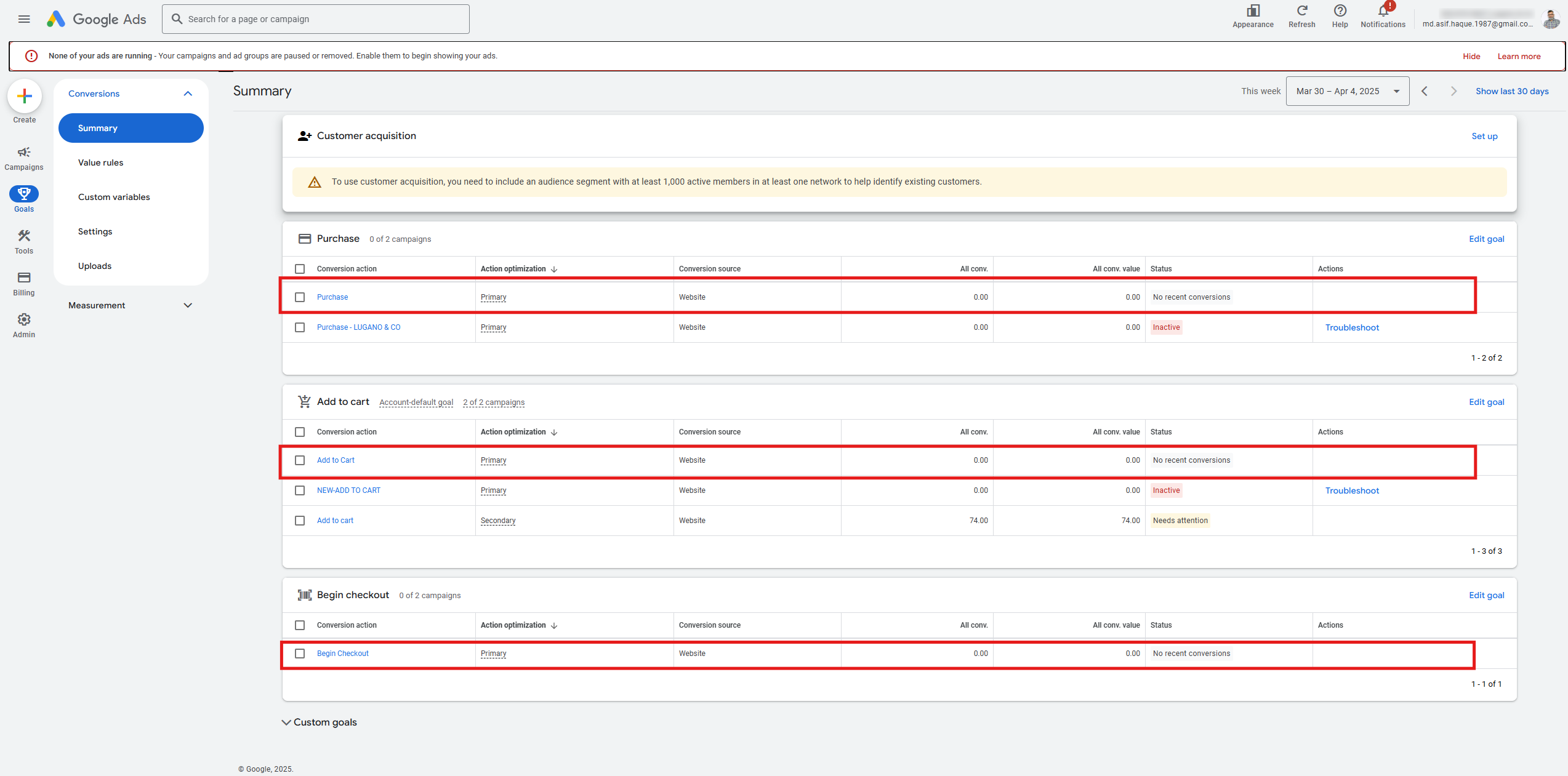1568x776 pixels.
Task: Click Troubleshoot for Purchase - LUGANO & CO
Action: point(1352,327)
